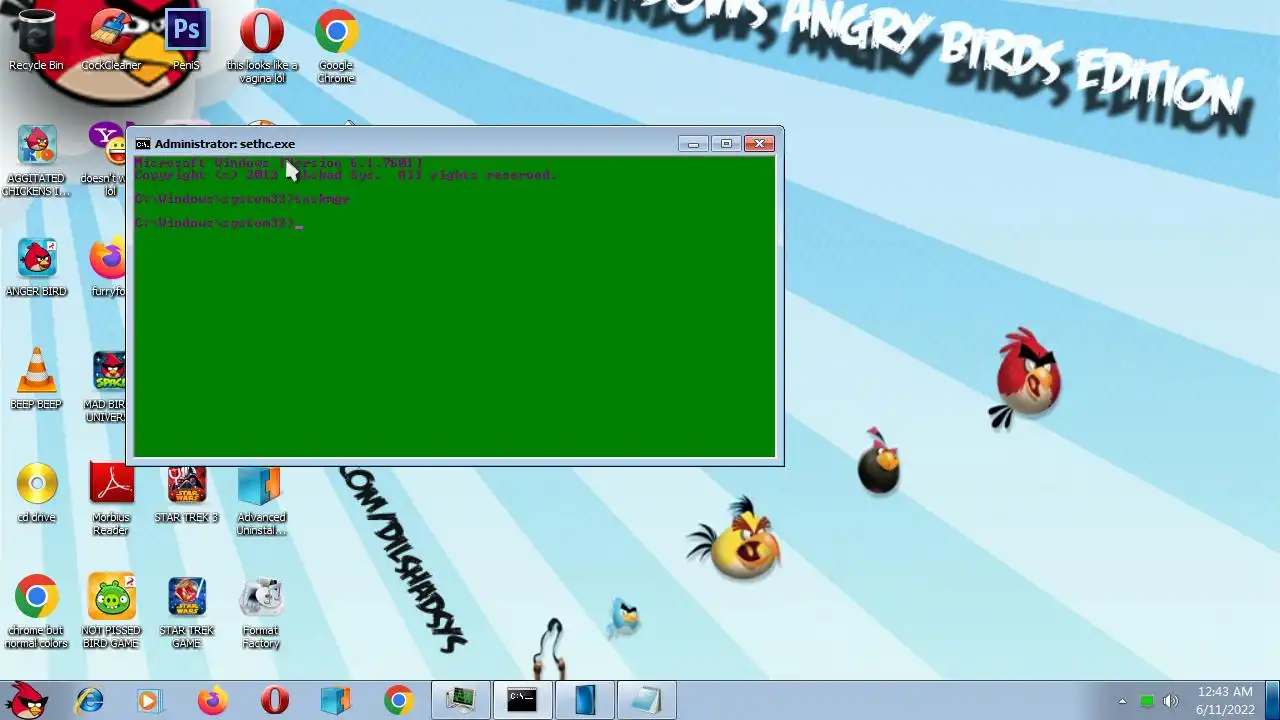The width and height of the screenshot is (1280, 720).
Task: Click the Opera taskbar icon
Action: coord(274,700)
